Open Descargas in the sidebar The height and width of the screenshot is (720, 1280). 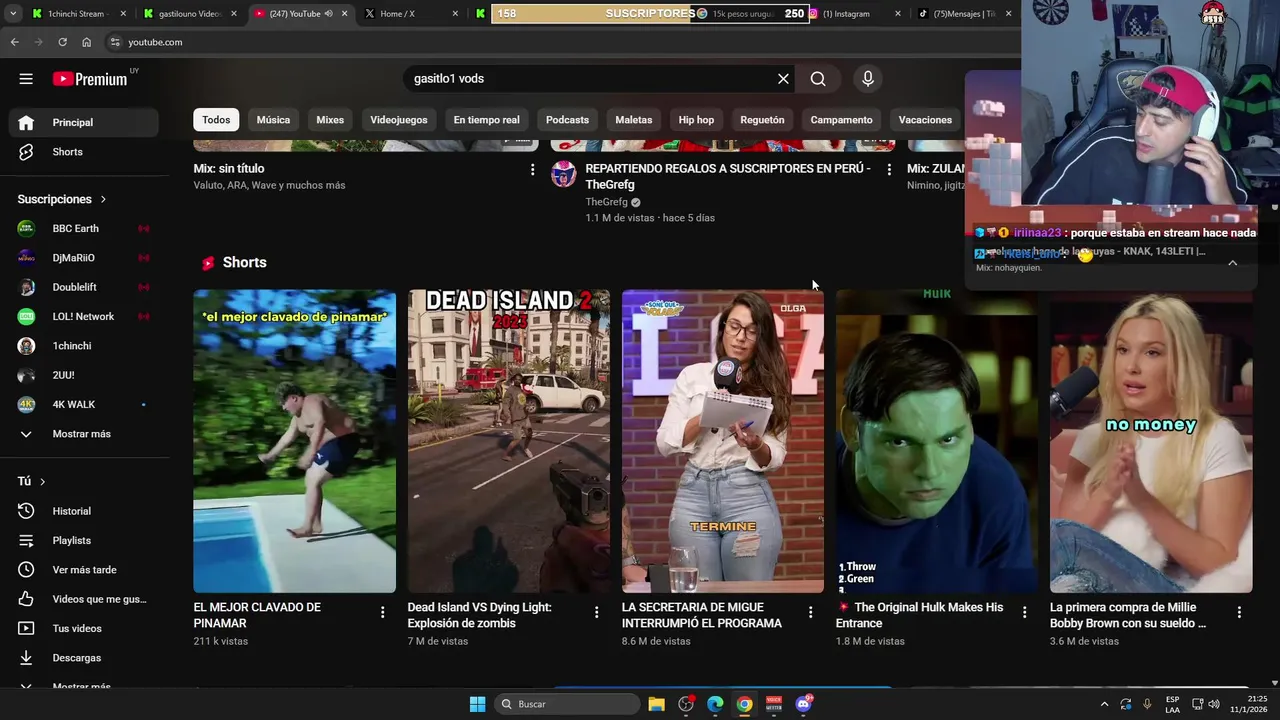click(x=84, y=658)
